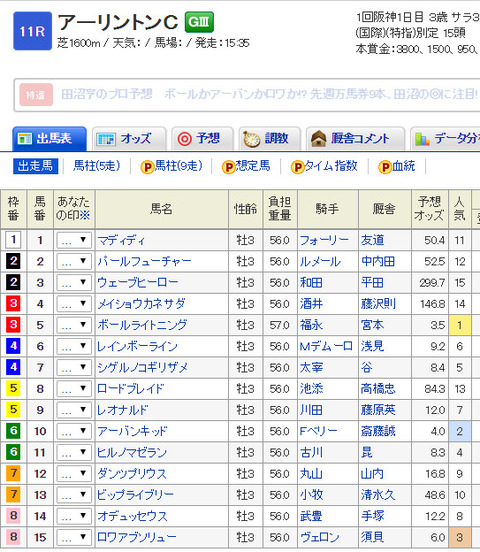Open jockey page for Fベリー

pos(318,431)
